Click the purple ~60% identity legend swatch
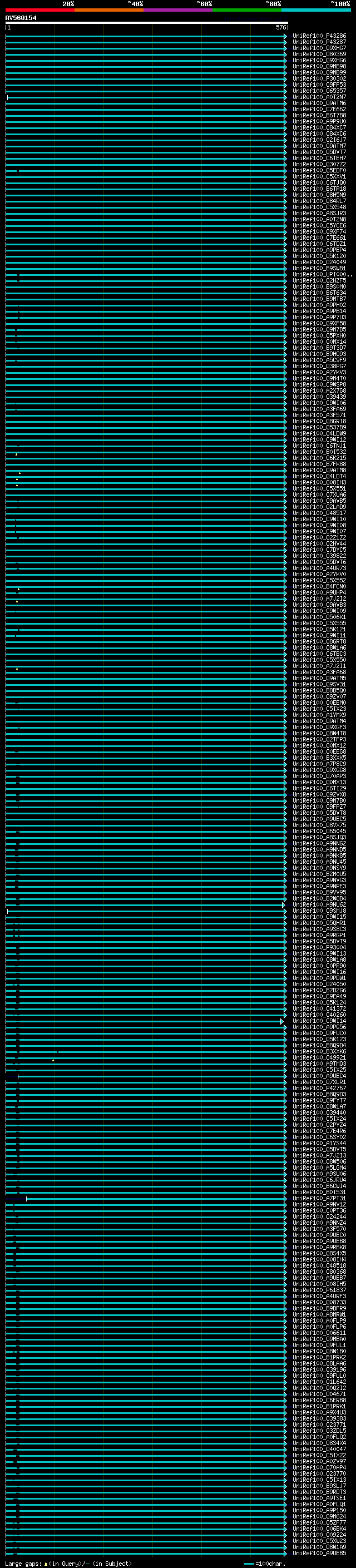This screenshot has width=356, height=1568. 179,10
